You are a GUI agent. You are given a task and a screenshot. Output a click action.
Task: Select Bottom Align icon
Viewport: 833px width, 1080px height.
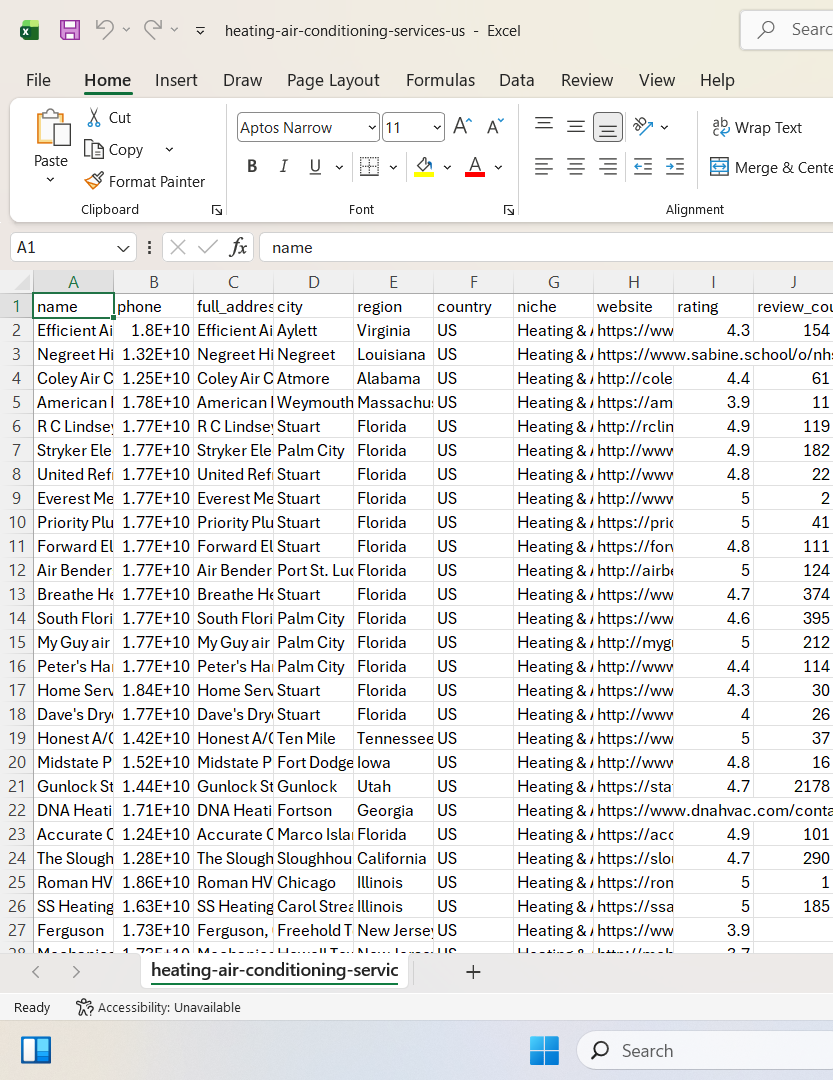[x=608, y=127]
